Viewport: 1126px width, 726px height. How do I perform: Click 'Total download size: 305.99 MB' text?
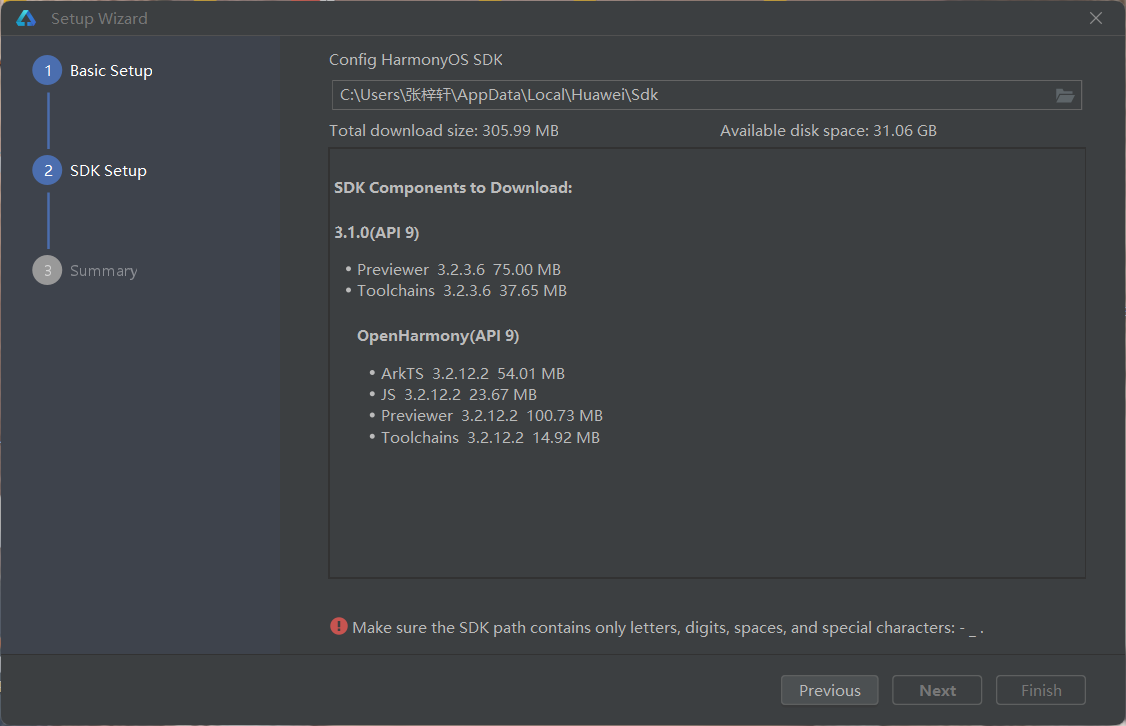tap(444, 131)
